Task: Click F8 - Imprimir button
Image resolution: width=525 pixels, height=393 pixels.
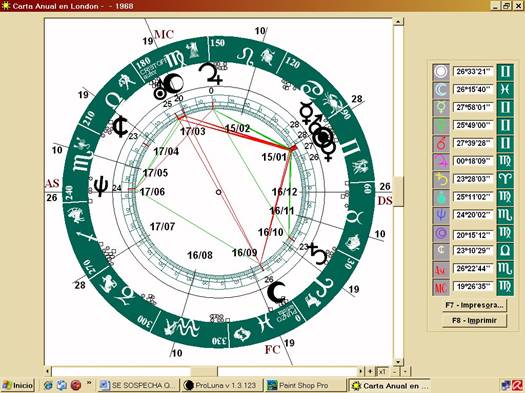Action: tap(474, 321)
